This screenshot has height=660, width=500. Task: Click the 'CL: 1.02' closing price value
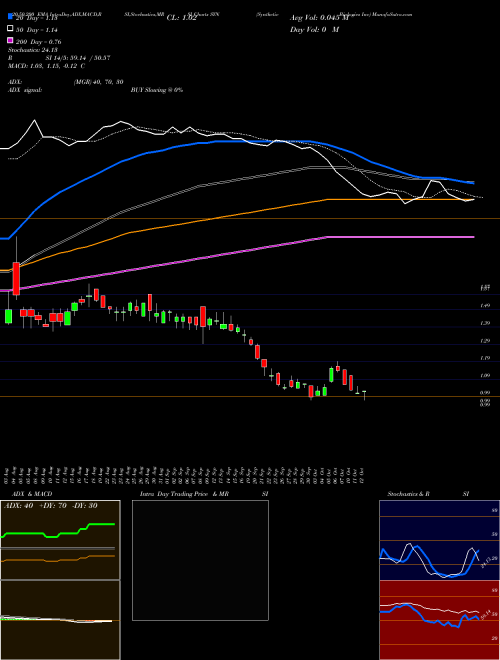tap(181, 18)
